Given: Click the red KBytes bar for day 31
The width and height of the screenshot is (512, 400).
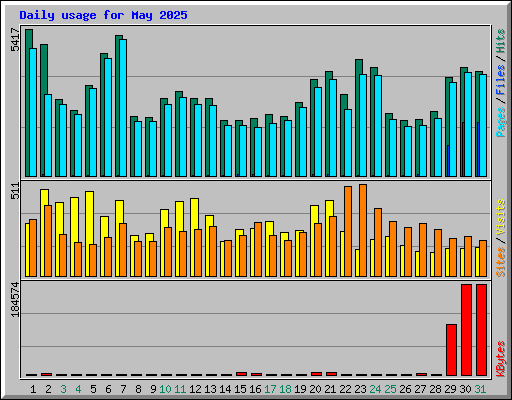Looking at the screenshot, I should pos(481,330).
